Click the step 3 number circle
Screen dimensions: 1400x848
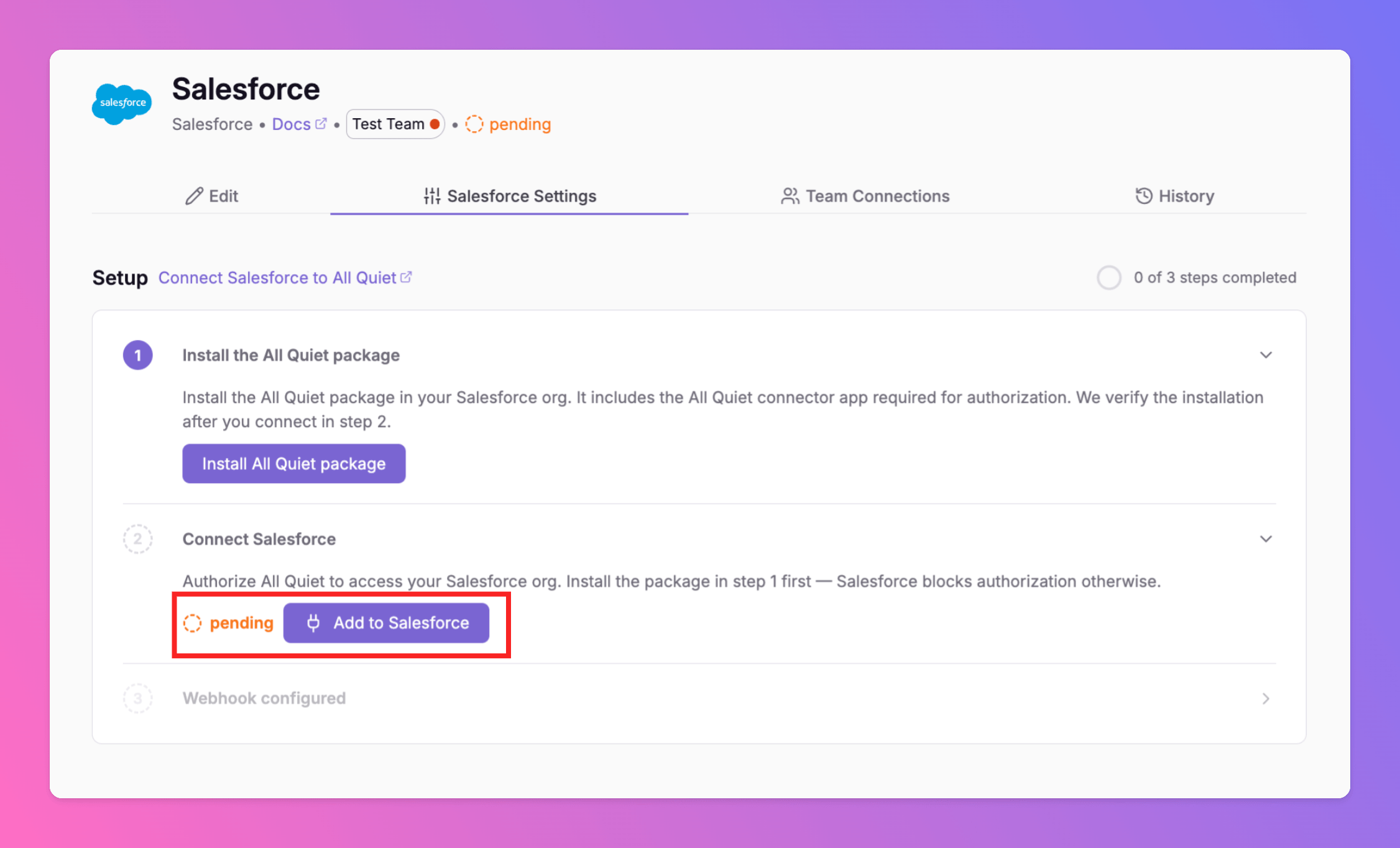[138, 698]
